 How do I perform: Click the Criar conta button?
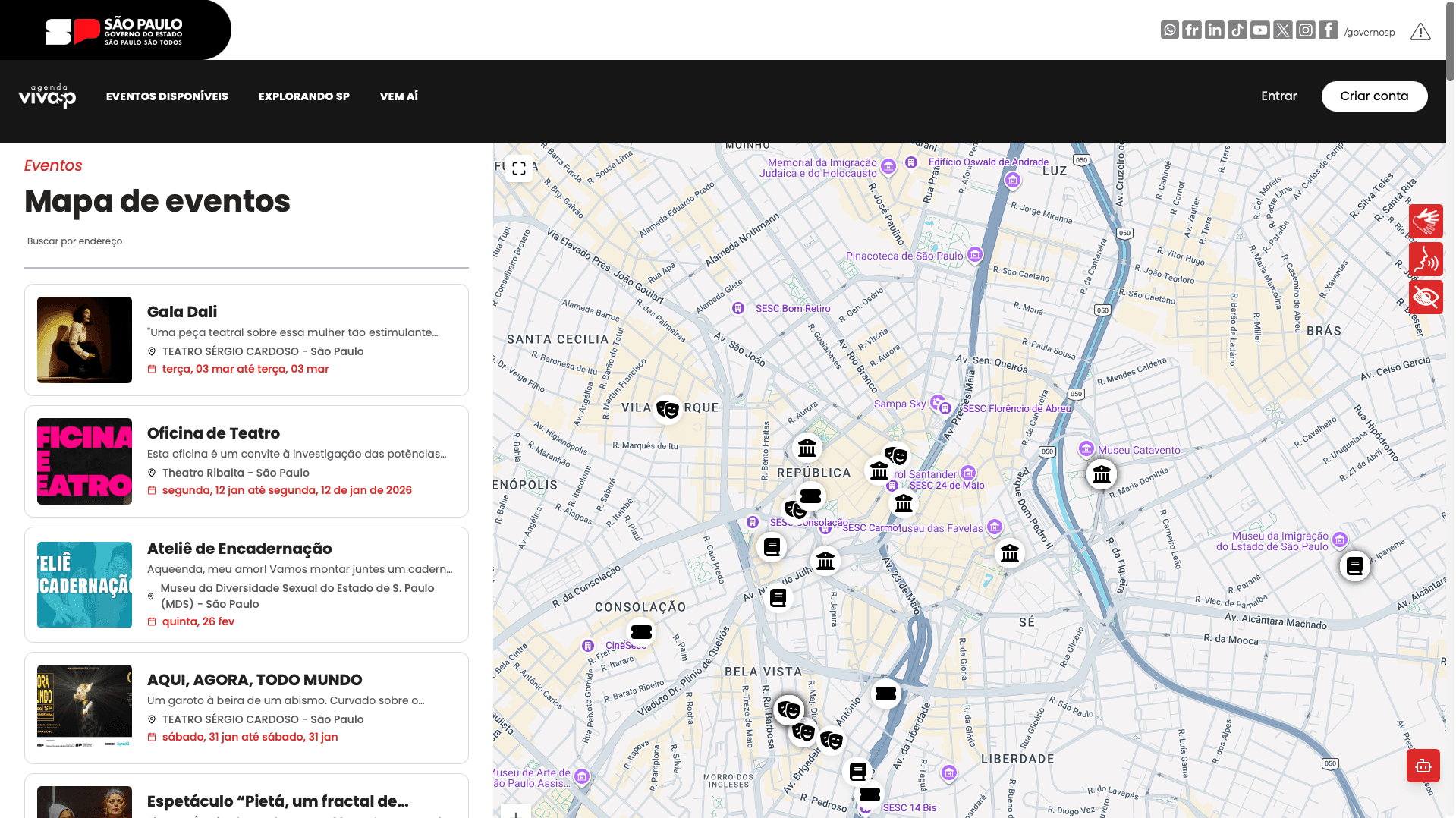click(x=1374, y=96)
